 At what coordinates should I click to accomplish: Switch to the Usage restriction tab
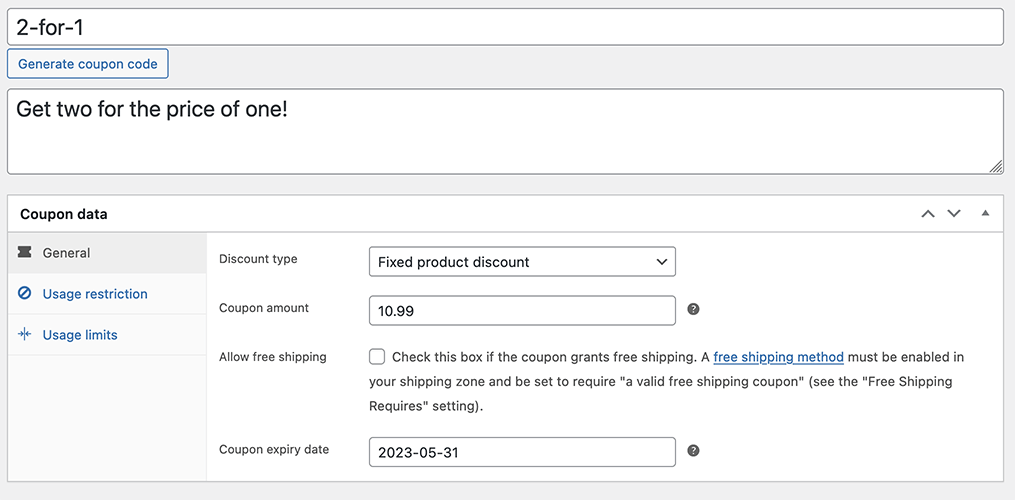click(107, 294)
